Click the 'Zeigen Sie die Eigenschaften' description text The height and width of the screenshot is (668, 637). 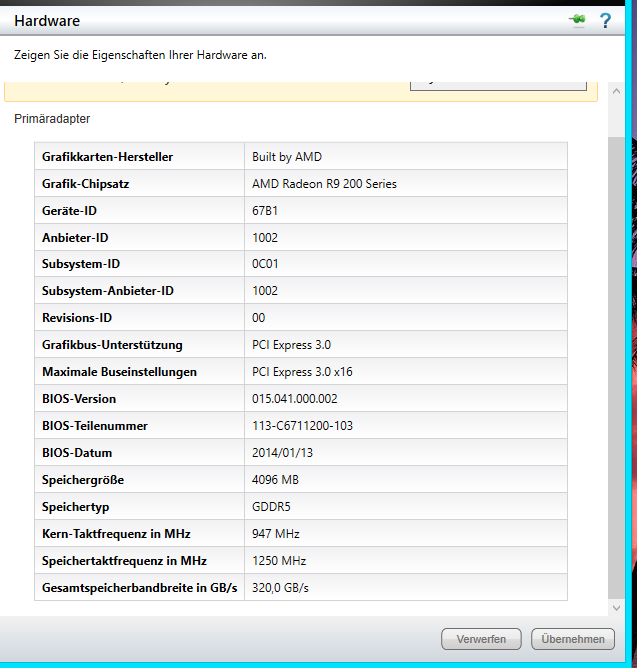point(140,55)
